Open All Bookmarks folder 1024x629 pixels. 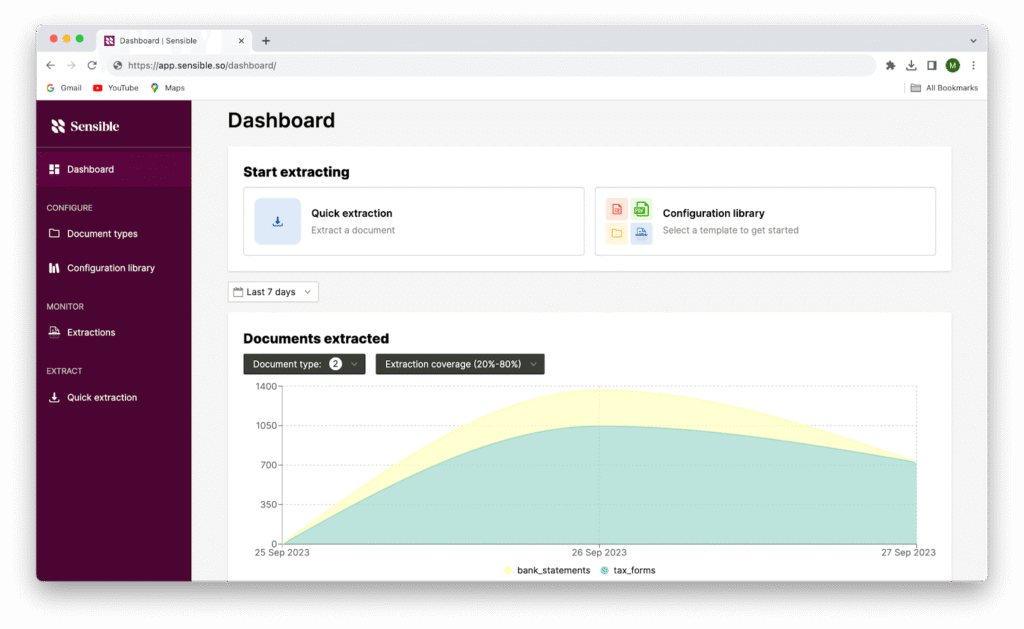click(x=944, y=88)
